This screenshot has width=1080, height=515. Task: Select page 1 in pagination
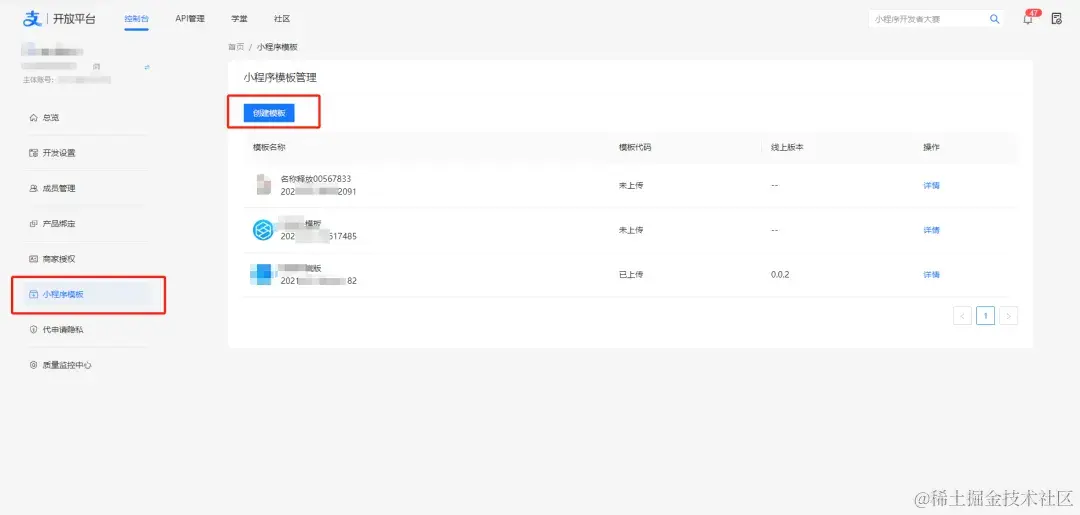pos(986,316)
